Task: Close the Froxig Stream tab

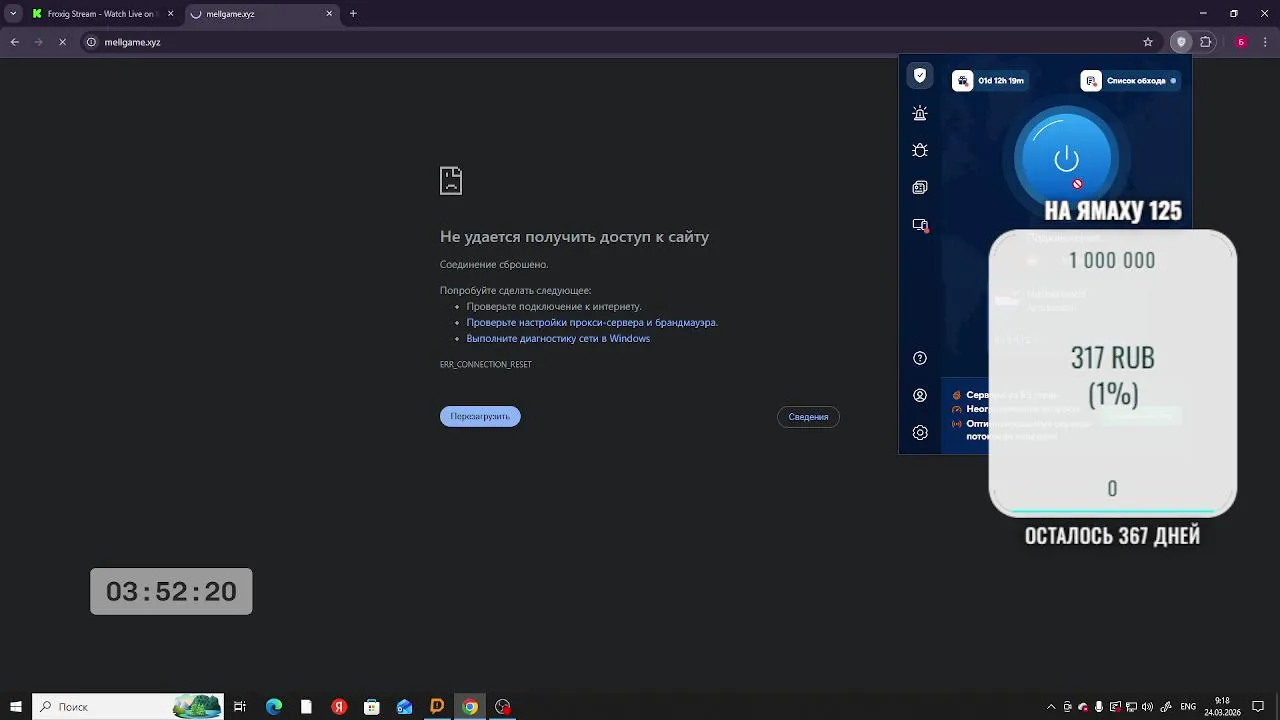Action: tap(170, 14)
